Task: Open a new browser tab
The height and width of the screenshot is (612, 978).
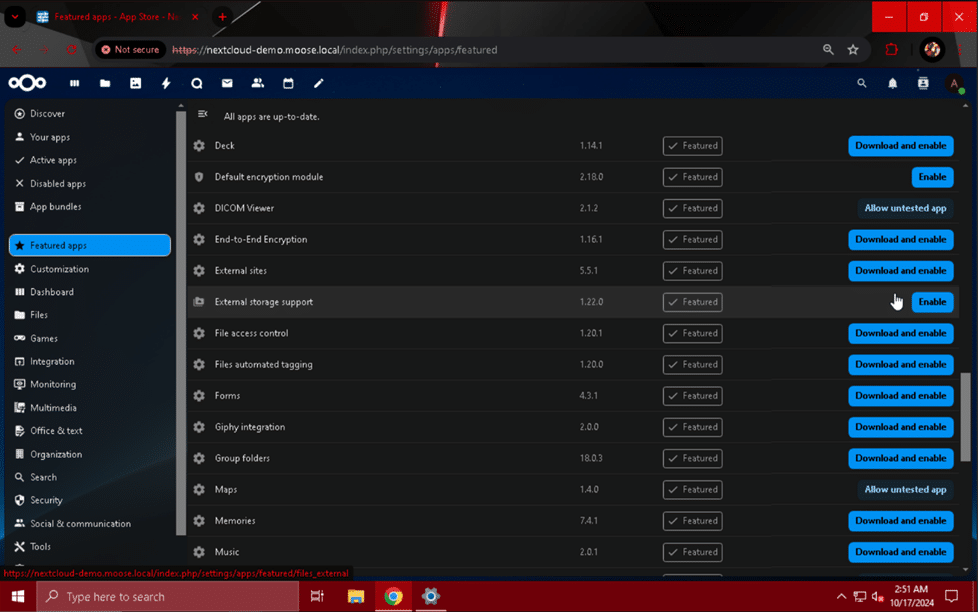Action: 222,17
